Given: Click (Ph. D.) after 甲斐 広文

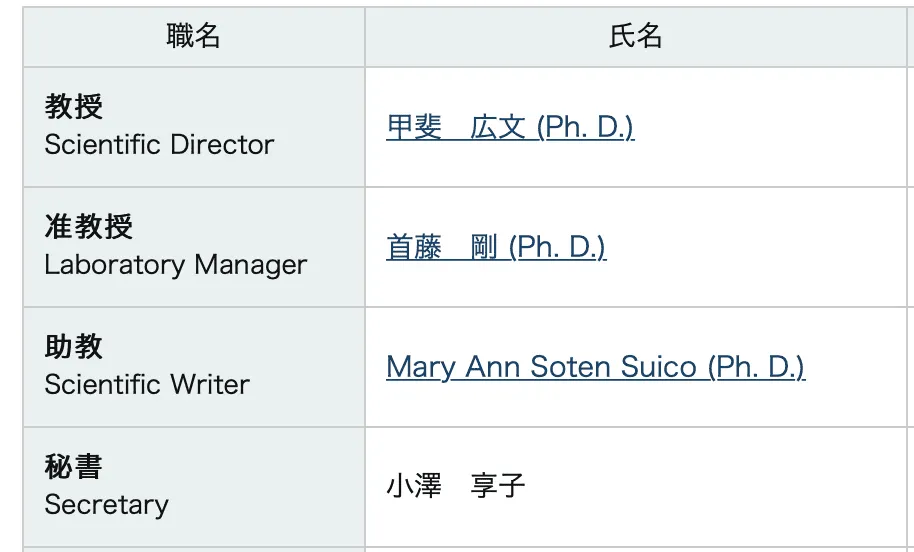Looking at the screenshot, I should (585, 128).
